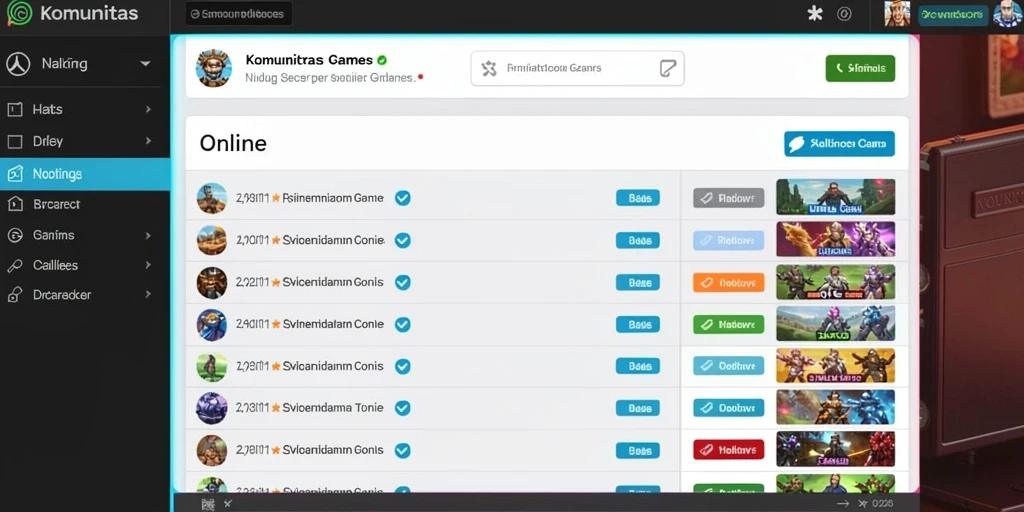Click the green Komunitas spiral logo
The height and width of the screenshot is (512, 1024).
pyautogui.click(x=19, y=13)
